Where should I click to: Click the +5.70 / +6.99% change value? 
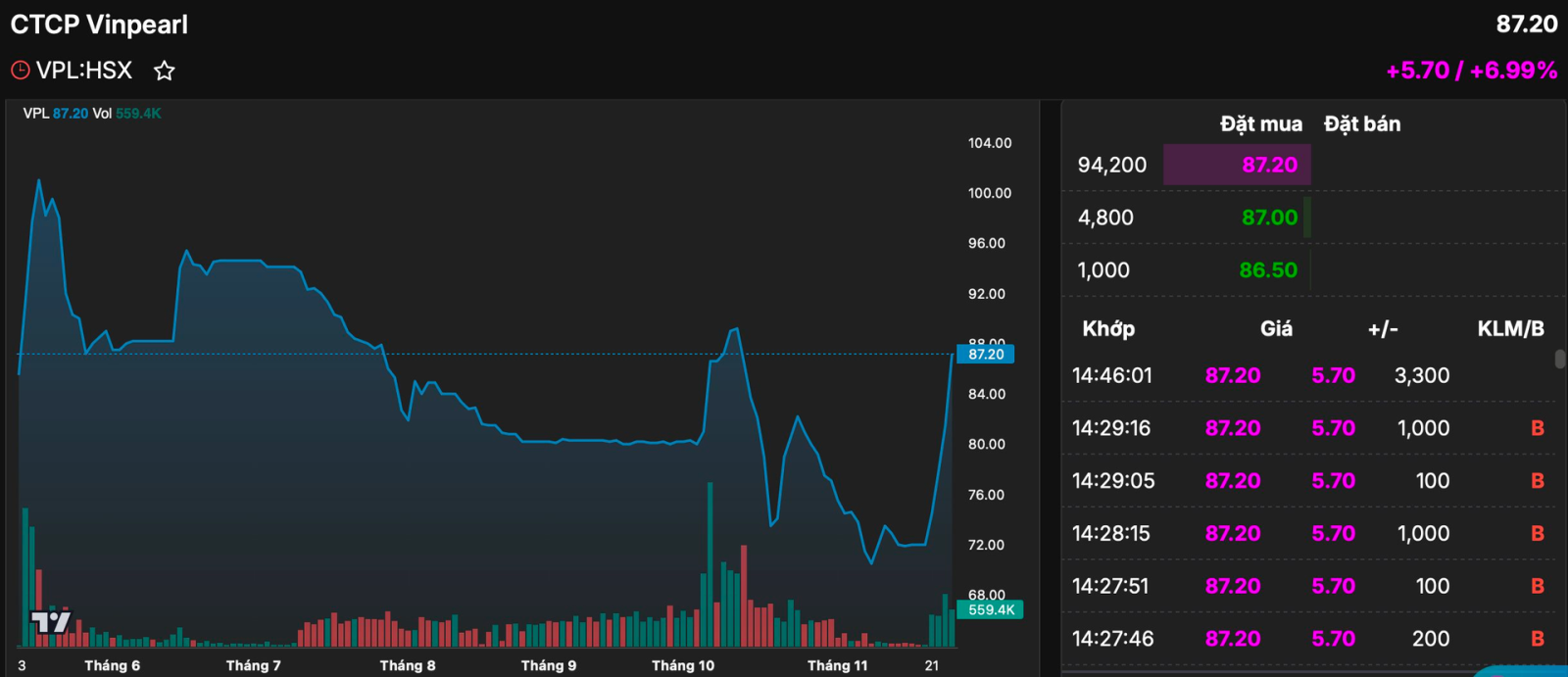[1471, 71]
